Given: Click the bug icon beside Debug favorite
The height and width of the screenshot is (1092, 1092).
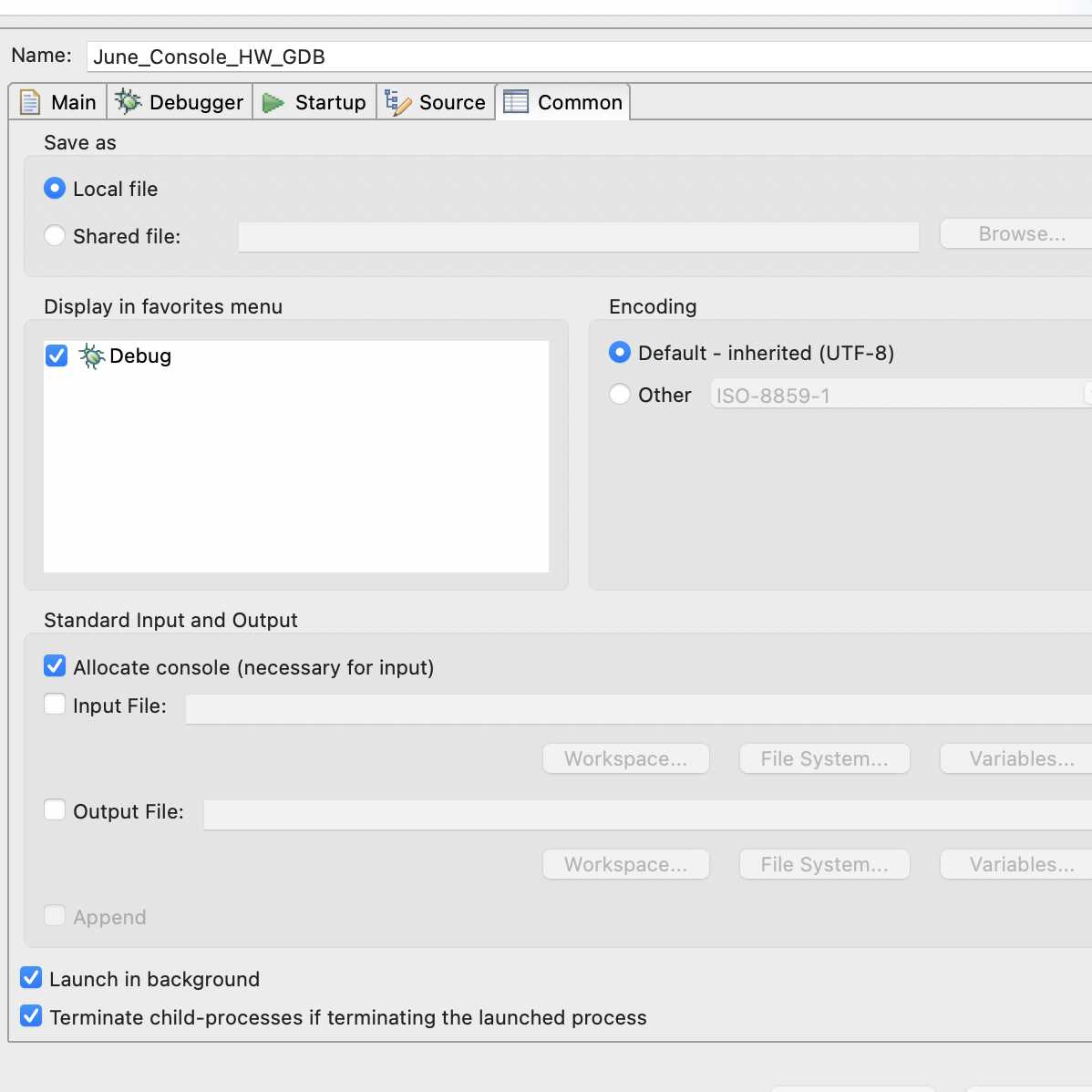Looking at the screenshot, I should coord(91,355).
